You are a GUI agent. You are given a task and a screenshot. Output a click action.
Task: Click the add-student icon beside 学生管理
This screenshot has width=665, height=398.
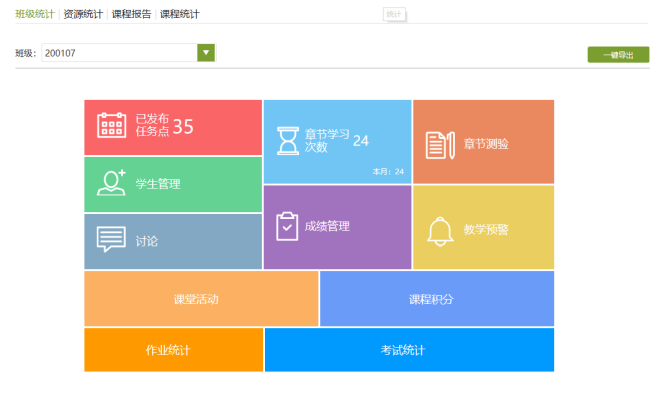click(112, 182)
